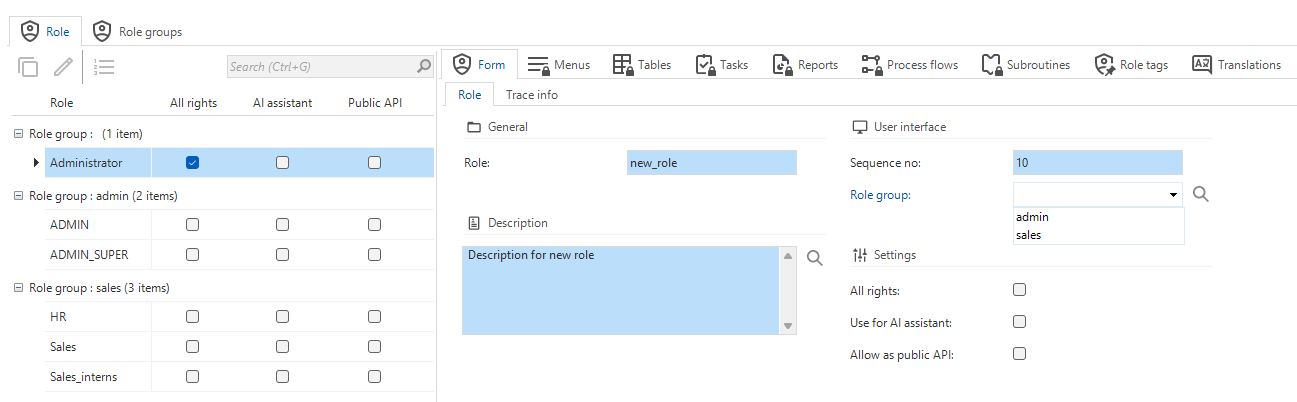Viewport: 1297px width, 402px height.
Task: Open the Form tab
Action: pos(479,65)
